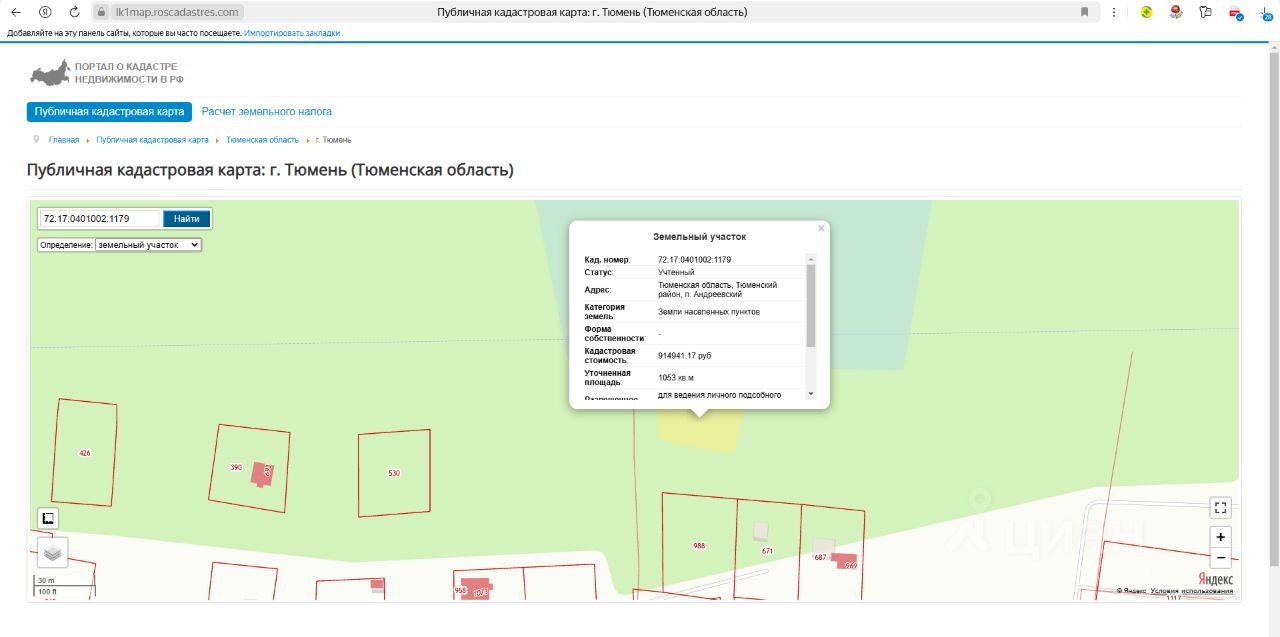1280x637 pixels.
Task: Open the Тюменская область breadcrumb link
Action: 262,140
